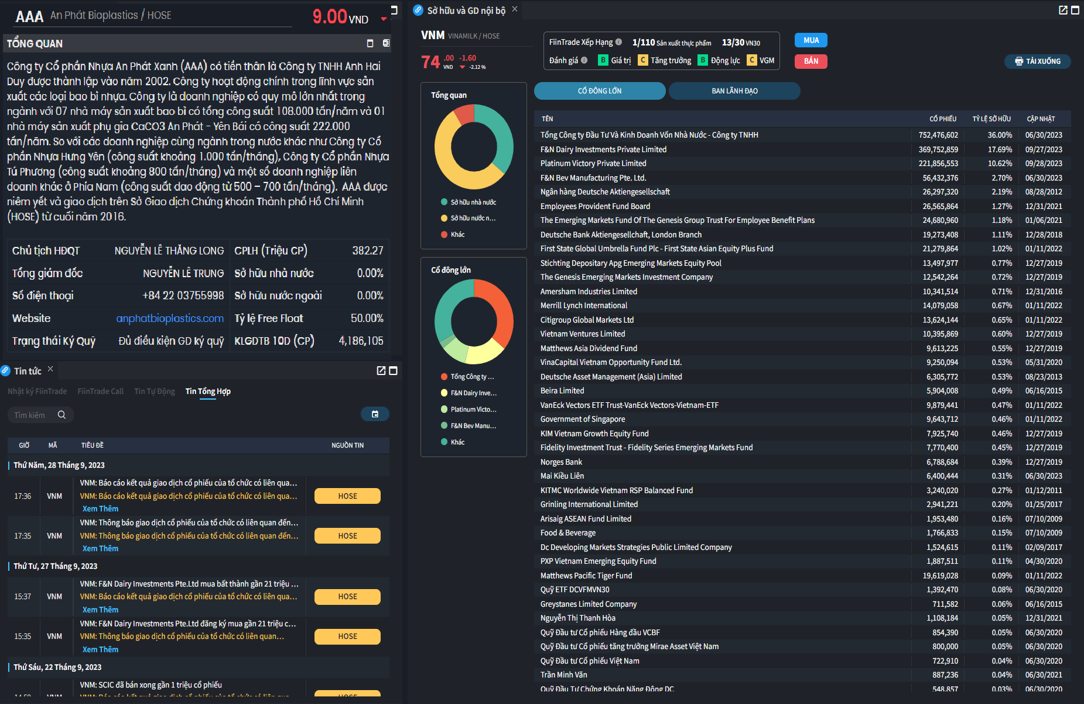Select the Quỹ ETF DCVFMVN30 row
The width and height of the screenshot is (1084, 704).
point(802,590)
